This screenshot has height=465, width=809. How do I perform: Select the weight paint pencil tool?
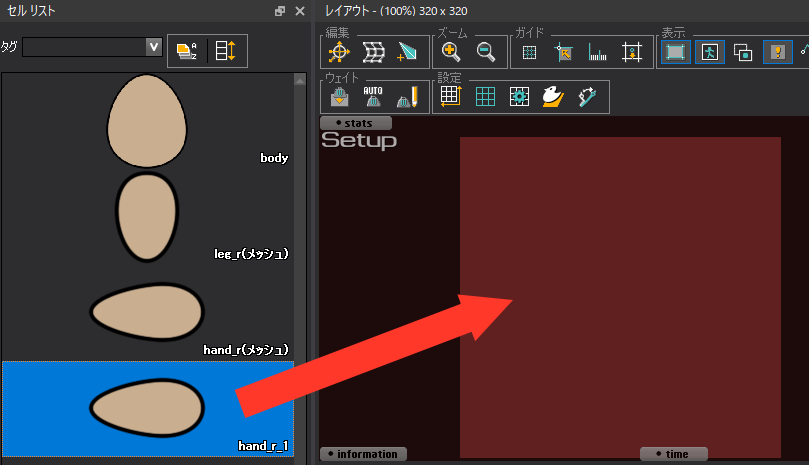coord(407,97)
